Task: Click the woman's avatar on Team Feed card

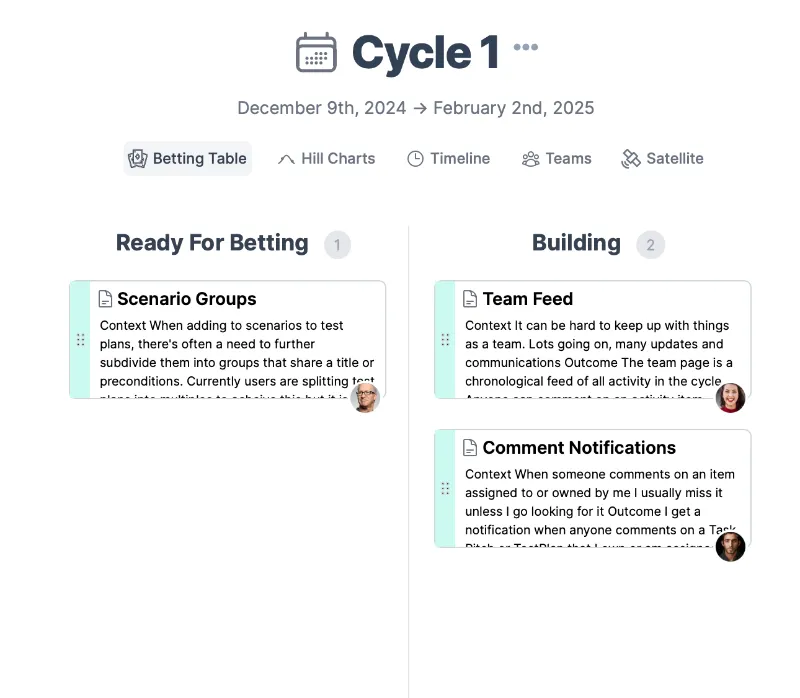Action: (730, 398)
